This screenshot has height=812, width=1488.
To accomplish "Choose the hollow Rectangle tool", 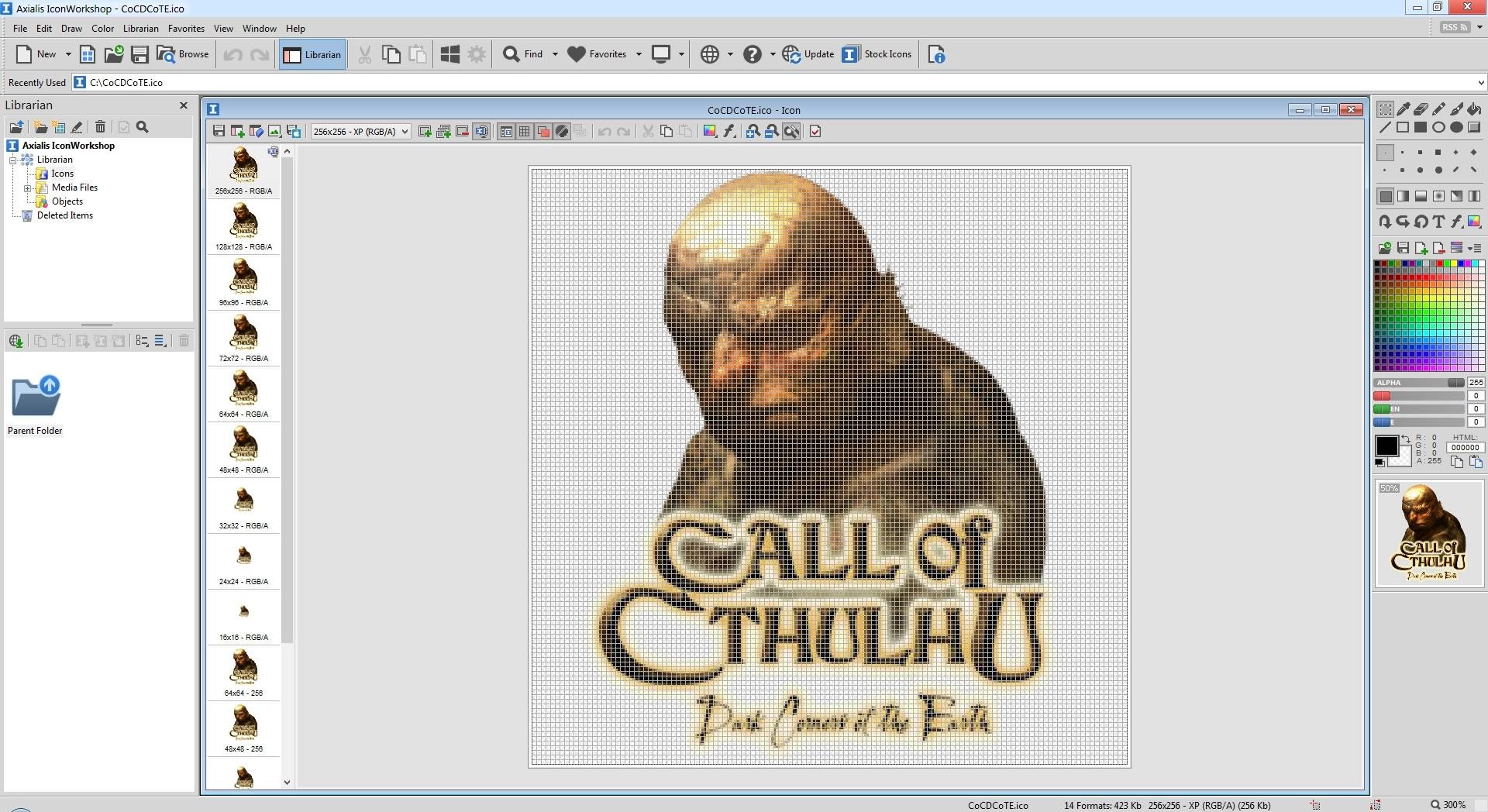I will (1403, 128).
